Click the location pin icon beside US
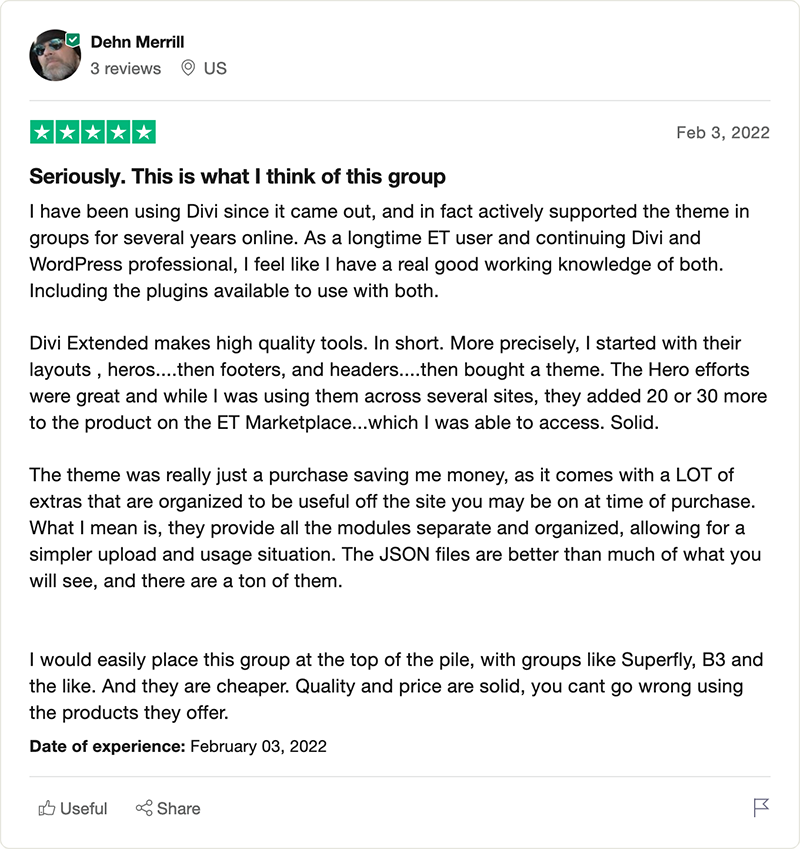800x849 pixels. (188, 68)
